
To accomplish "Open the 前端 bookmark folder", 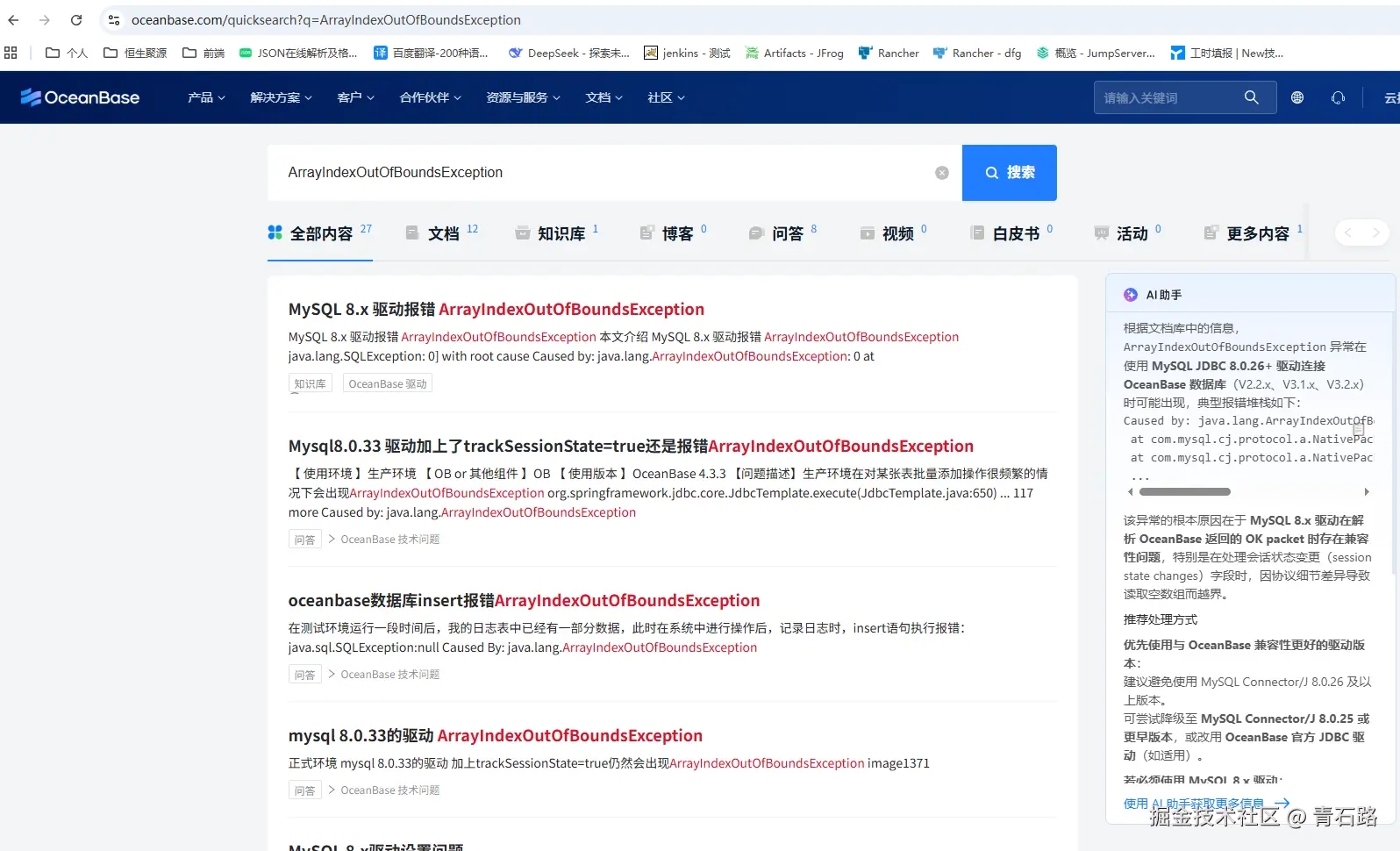I will point(204,53).
